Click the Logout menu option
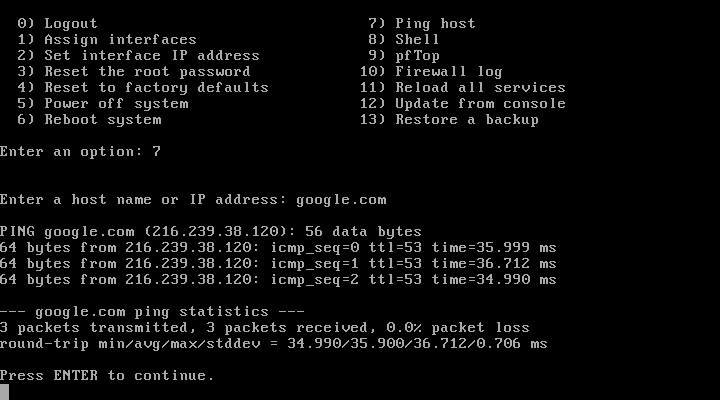This screenshot has height=400, width=720. click(x=70, y=23)
